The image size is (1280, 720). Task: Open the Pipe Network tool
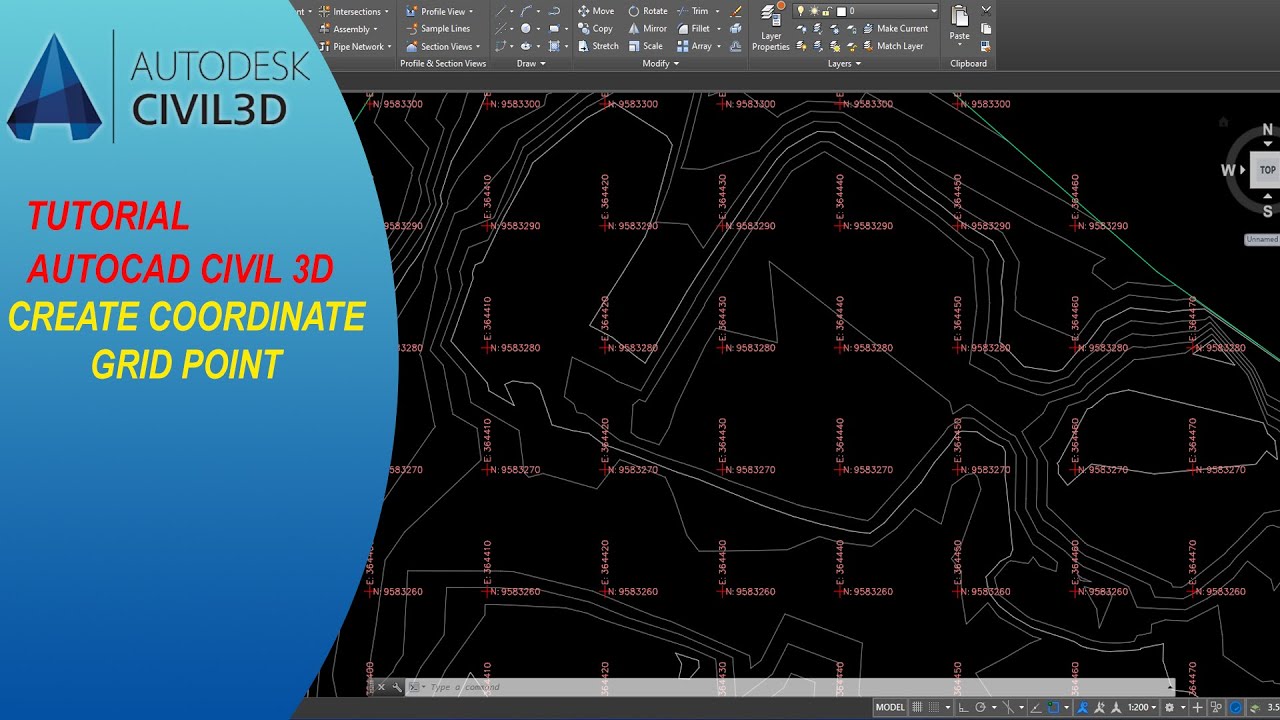(355, 46)
